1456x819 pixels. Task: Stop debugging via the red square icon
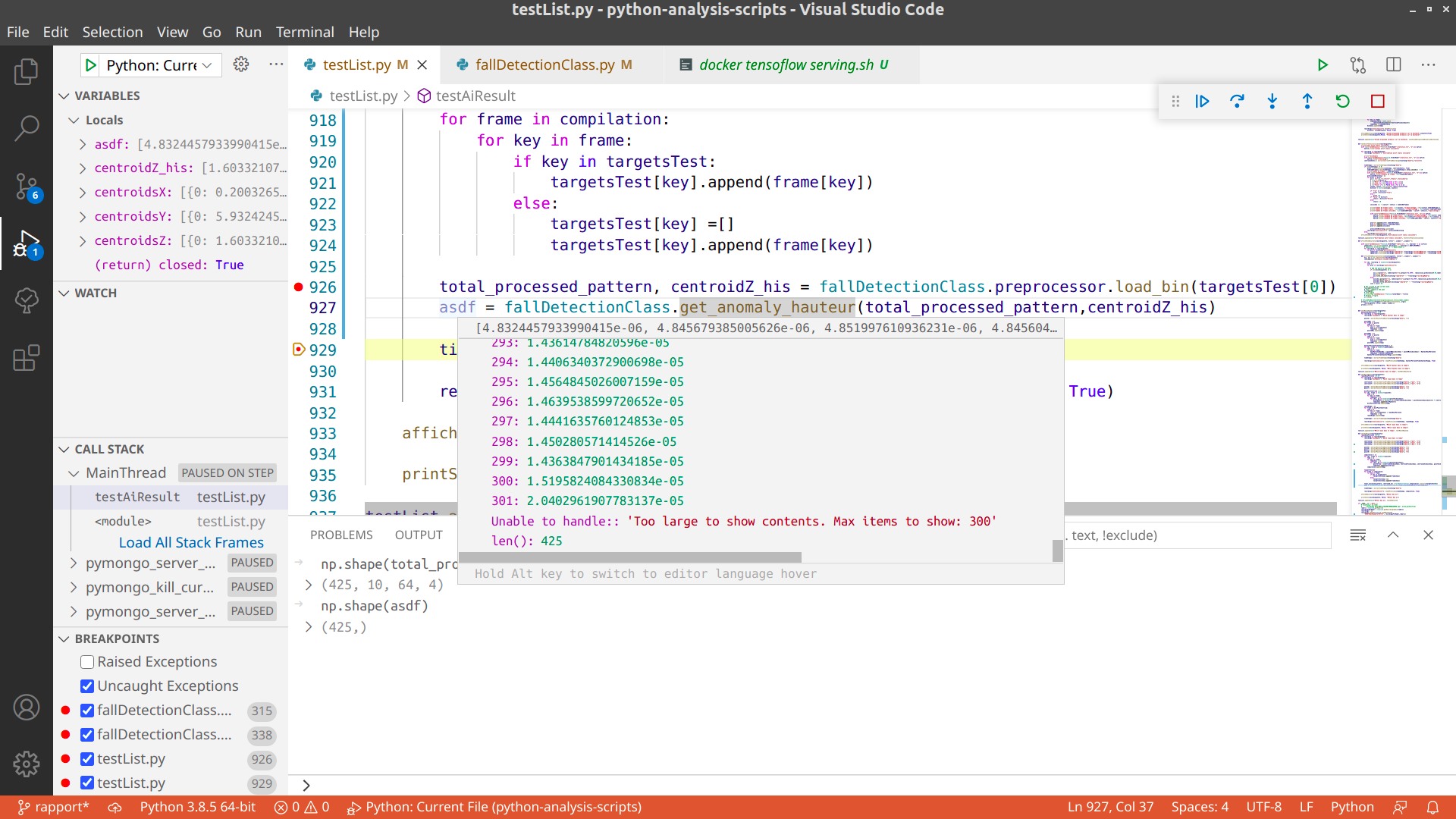pos(1378,101)
